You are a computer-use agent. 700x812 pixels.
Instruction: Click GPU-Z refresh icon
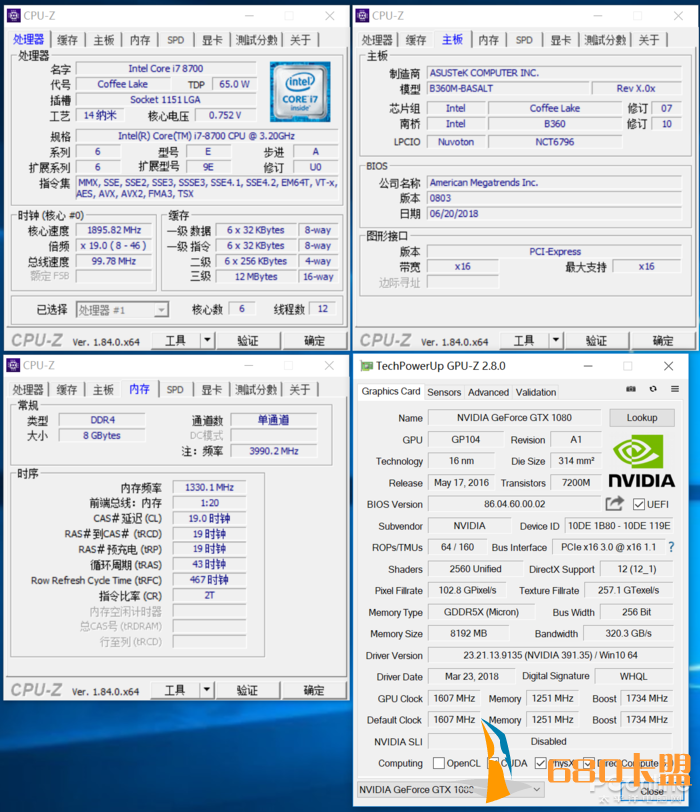(x=653, y=389)
